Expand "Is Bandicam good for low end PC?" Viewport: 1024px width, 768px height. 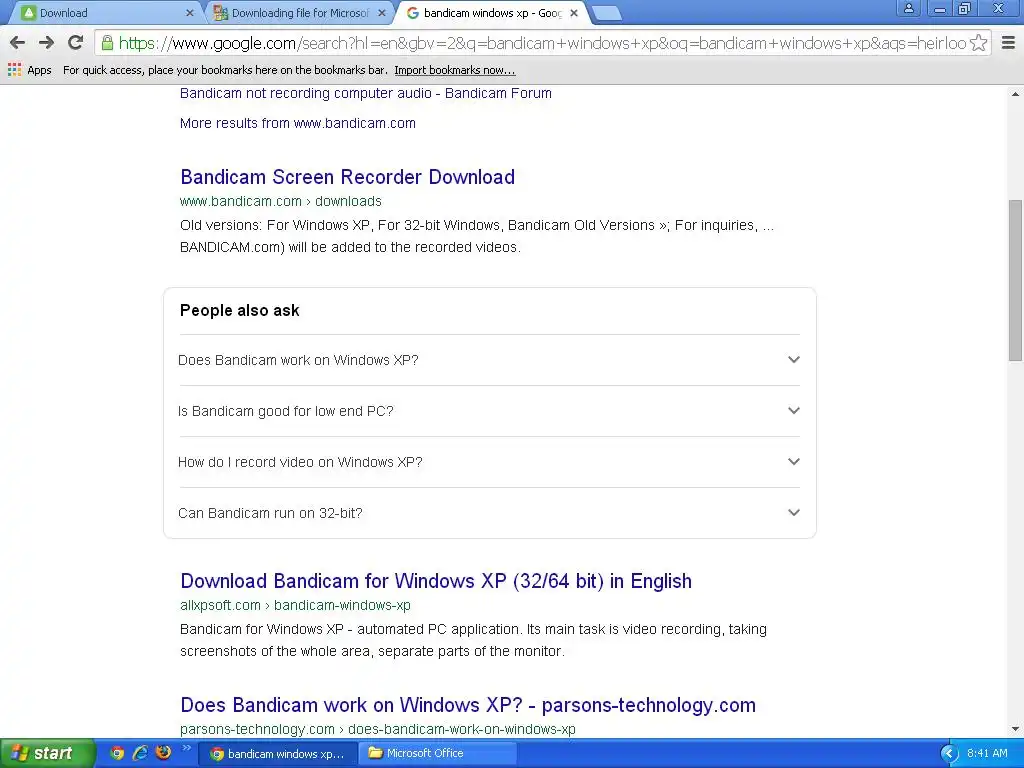(489, 411)
